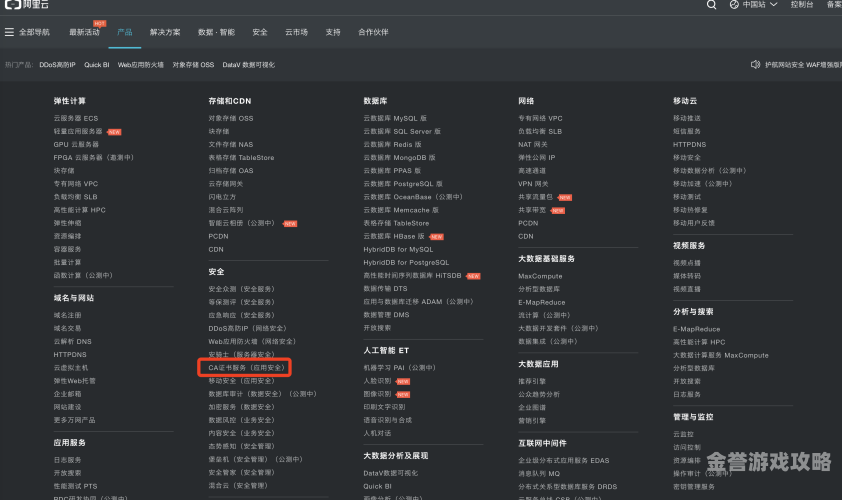This screenshot has height=500, width=842.
Task: Open the 合作伙伴 menu
Action: pyautogui.click(x=373, y=32)
